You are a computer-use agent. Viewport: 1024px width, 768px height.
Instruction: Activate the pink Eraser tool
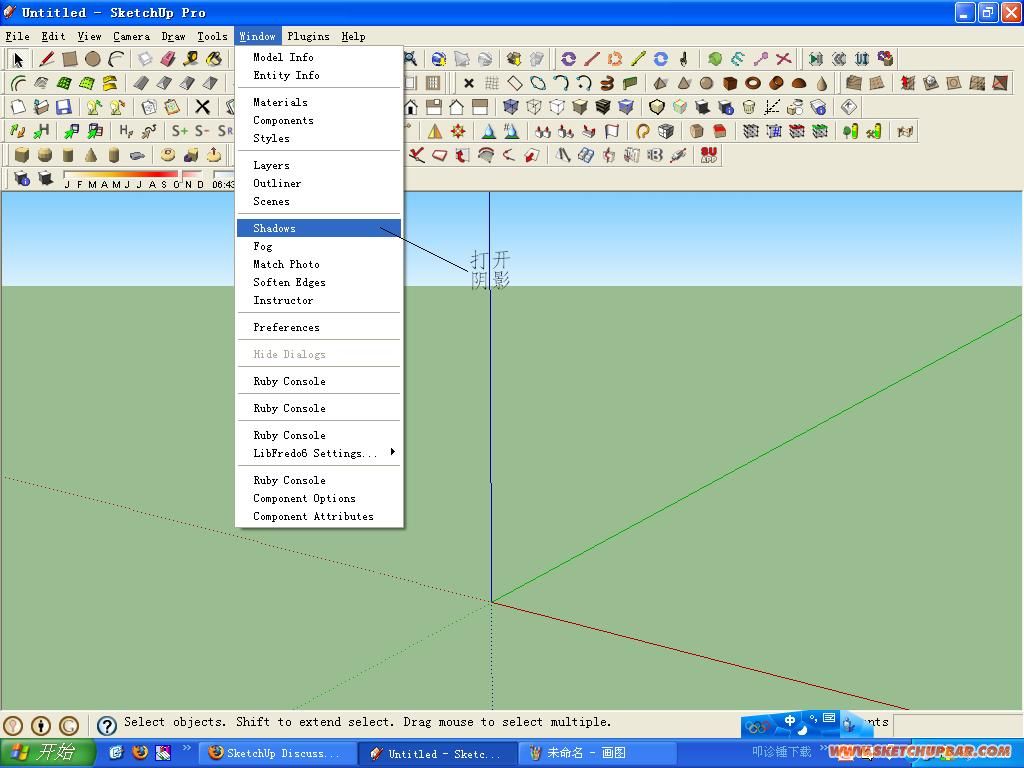coord(167,59)
